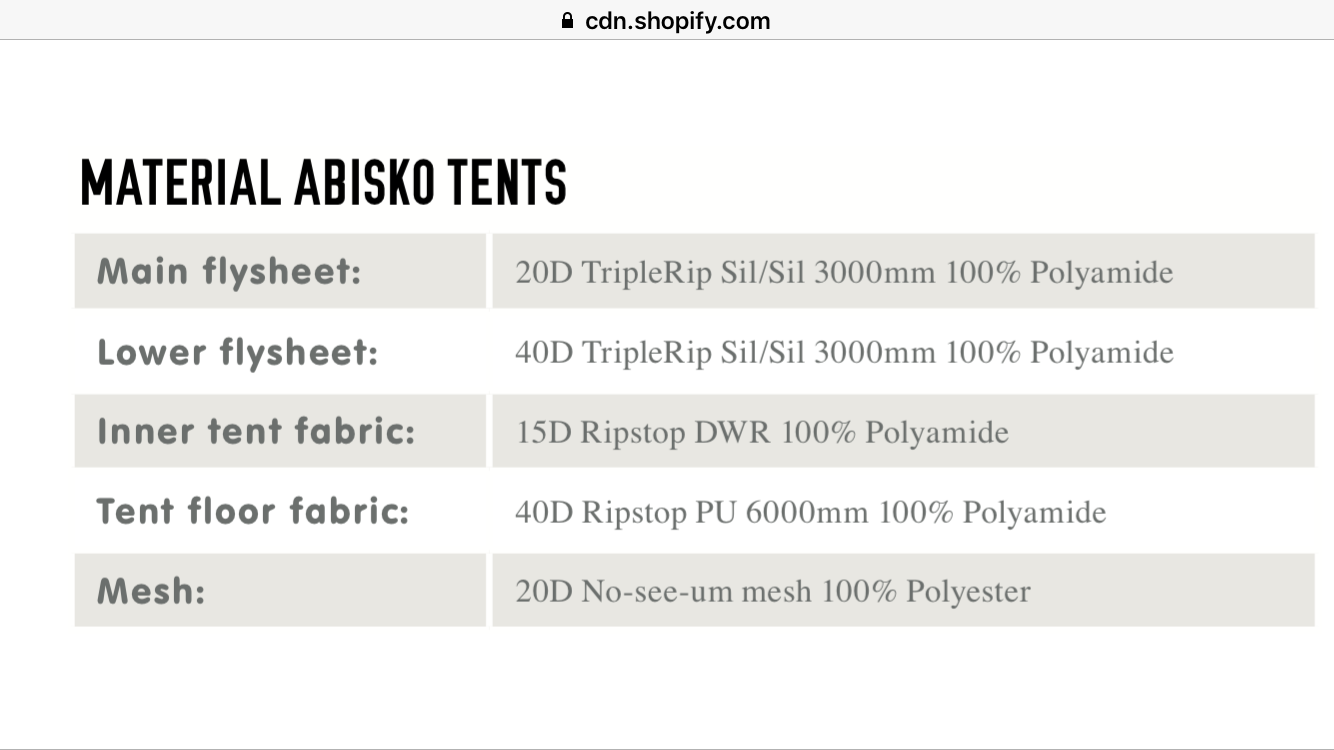Click the 'Inner tent fabric:' label
The width and height of the screenshot is (1334, 750).
click(x=255, y=432)
